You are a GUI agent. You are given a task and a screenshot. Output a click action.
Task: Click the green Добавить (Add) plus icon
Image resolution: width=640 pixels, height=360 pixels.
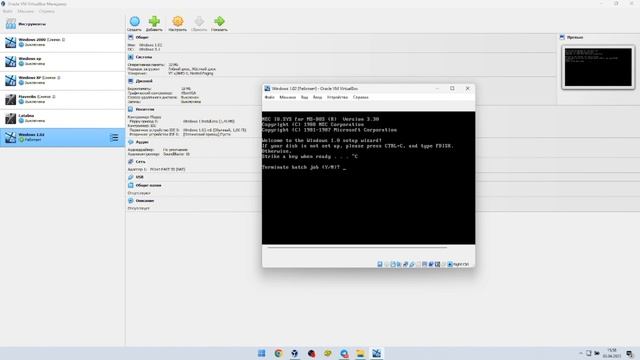coord(154,21)
